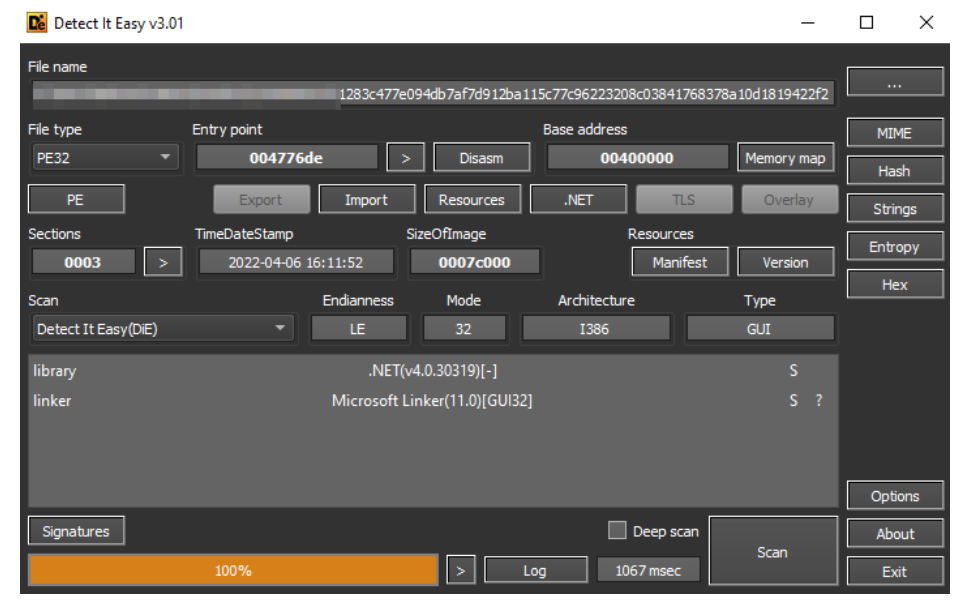Minimize the Detect It Easy window

[808, 23]
